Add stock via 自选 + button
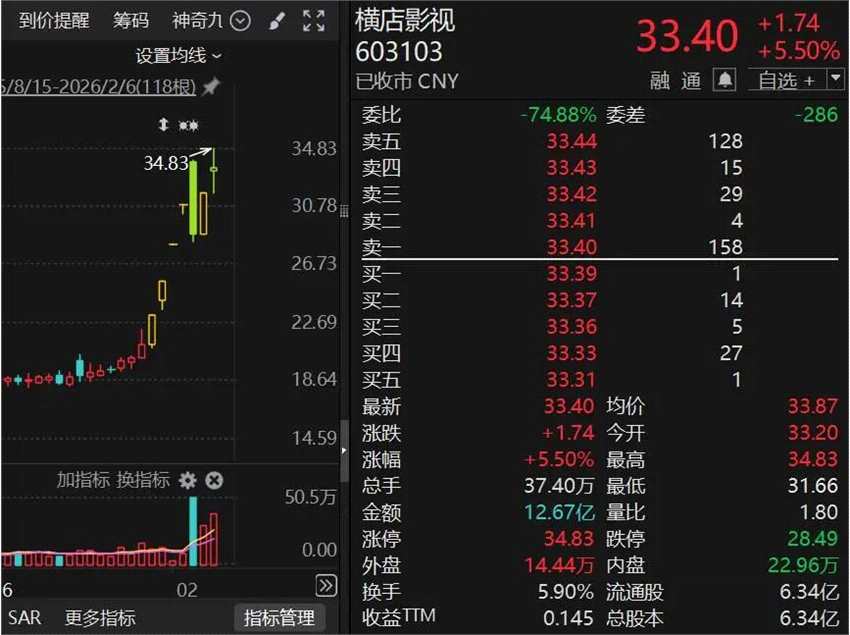 coord(786,81)
